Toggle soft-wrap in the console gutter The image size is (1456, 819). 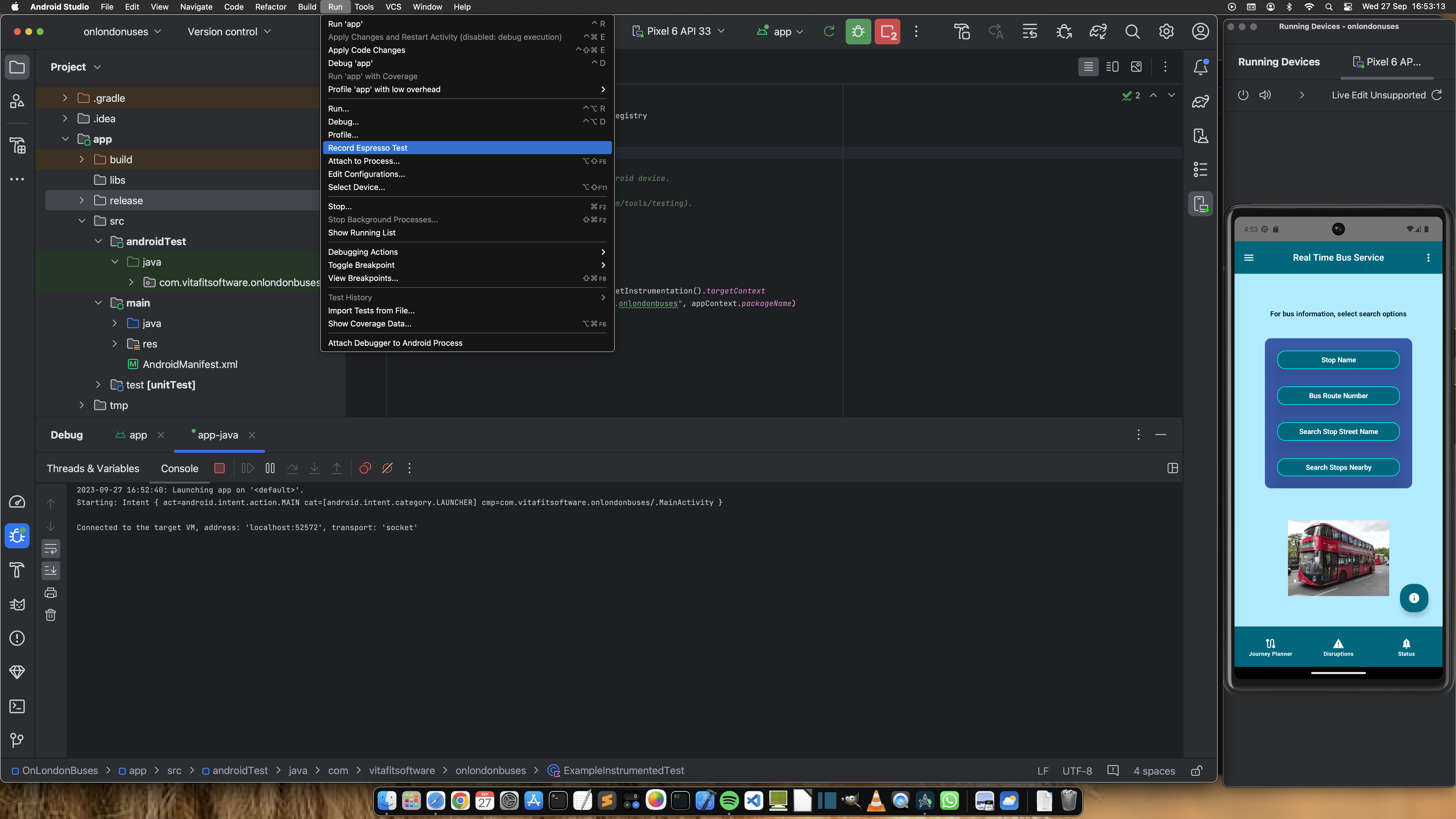click(51, 549)
